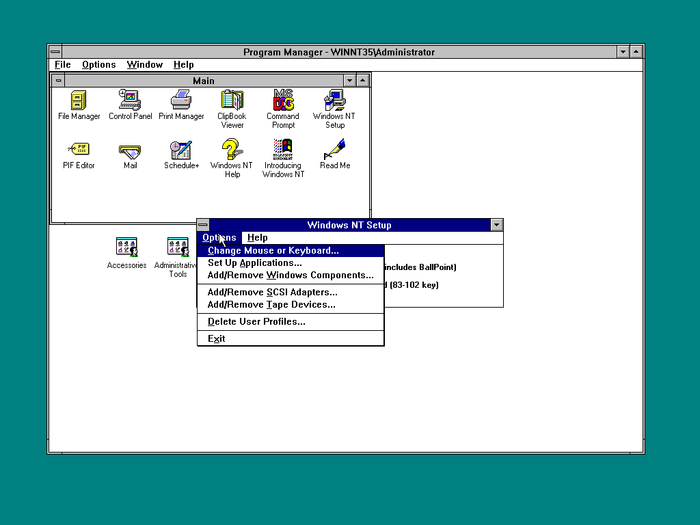This screenshot has height=525, width=700.
Task: Select the PIF Editor icon
Action: [x=79, y=150]
